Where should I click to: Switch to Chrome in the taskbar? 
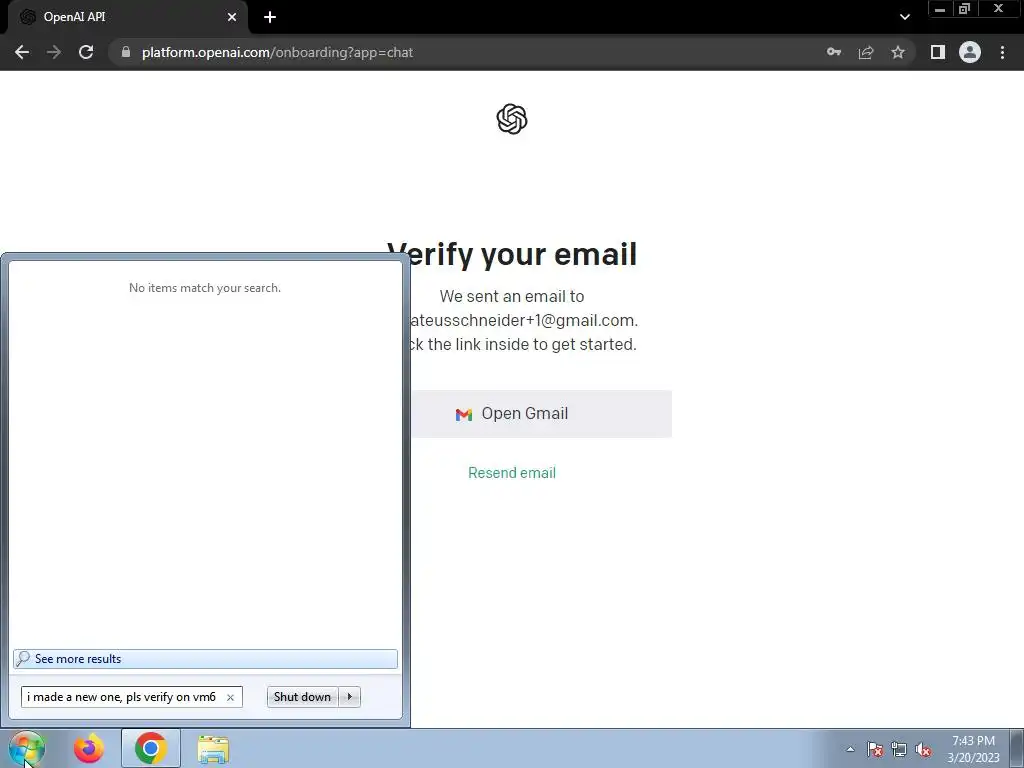tap(151, 749)
